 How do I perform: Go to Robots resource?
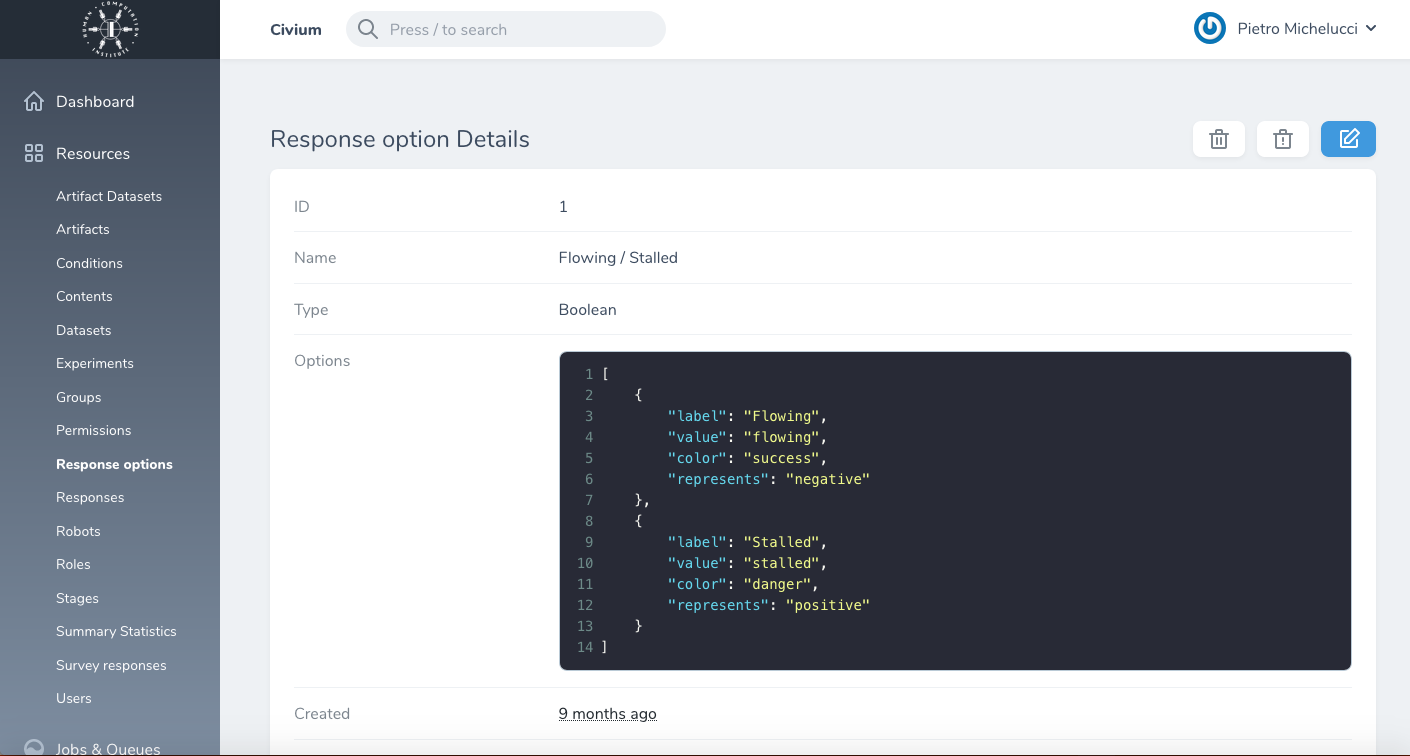(x=78, y=531)
